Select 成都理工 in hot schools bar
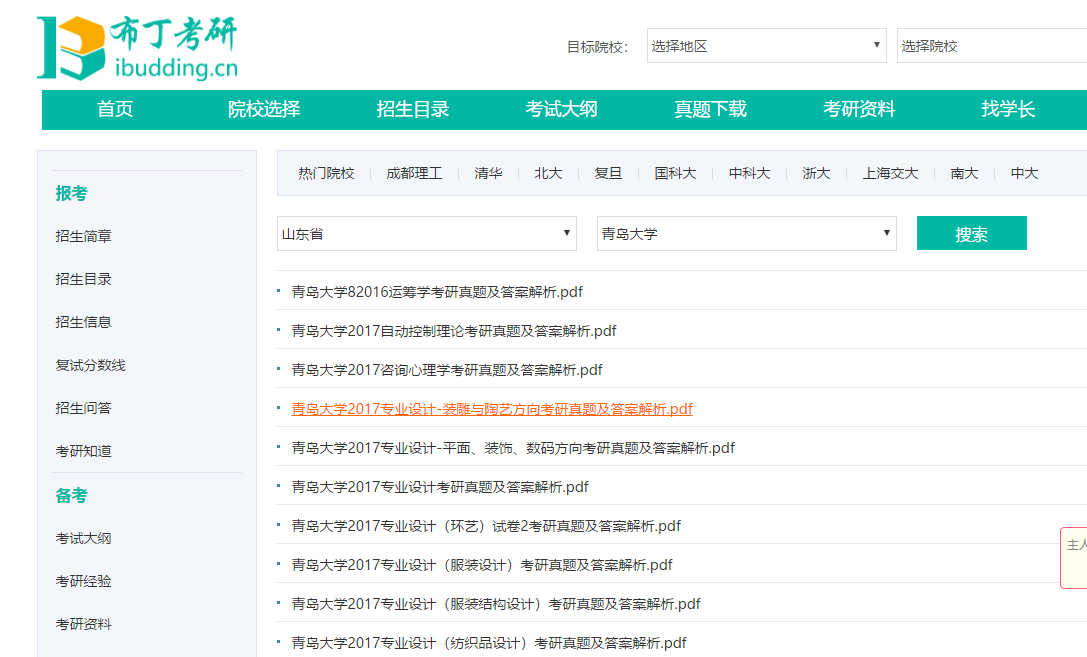1087x657 pixels. (415, 173)
